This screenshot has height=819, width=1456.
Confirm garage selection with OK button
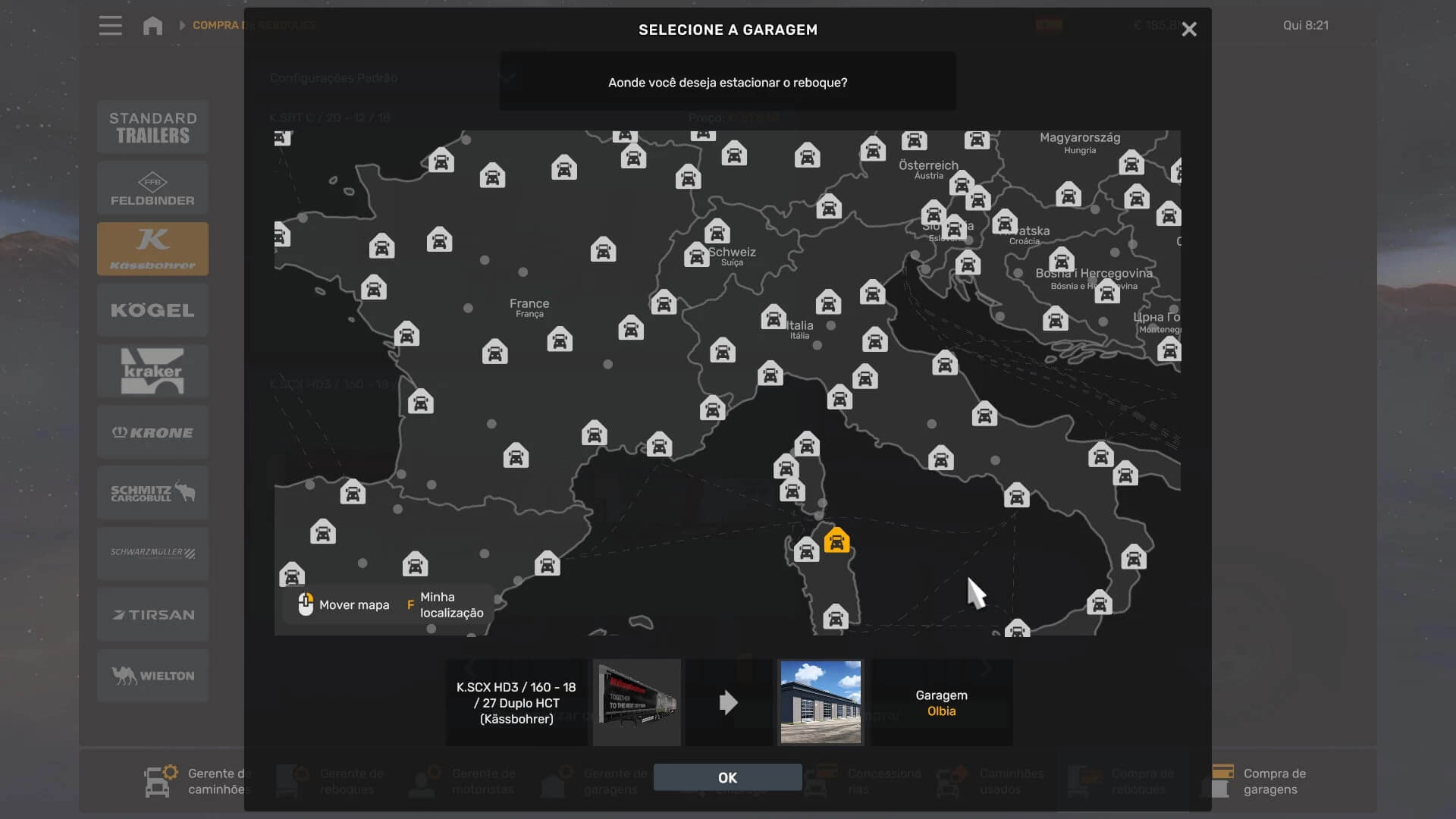click(727, 777)
